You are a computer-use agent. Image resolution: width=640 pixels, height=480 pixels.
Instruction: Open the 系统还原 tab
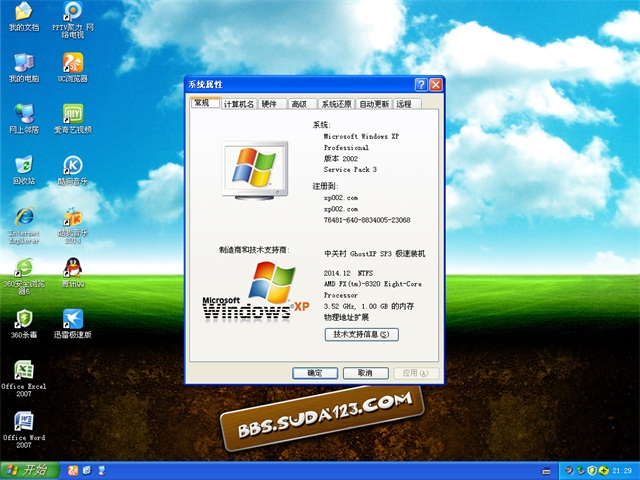pos(336,104)
